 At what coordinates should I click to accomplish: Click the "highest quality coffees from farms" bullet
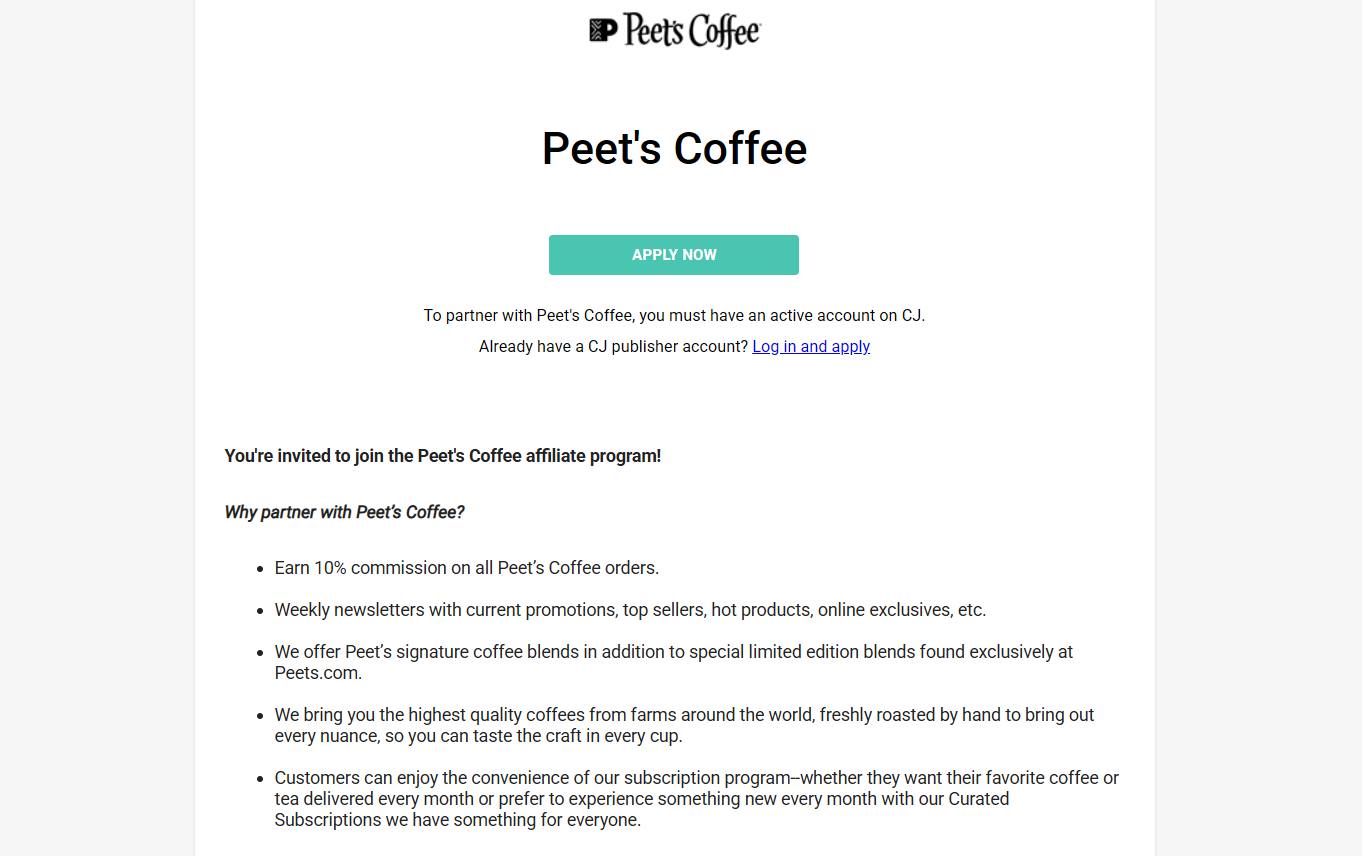(x=685, y=725)
